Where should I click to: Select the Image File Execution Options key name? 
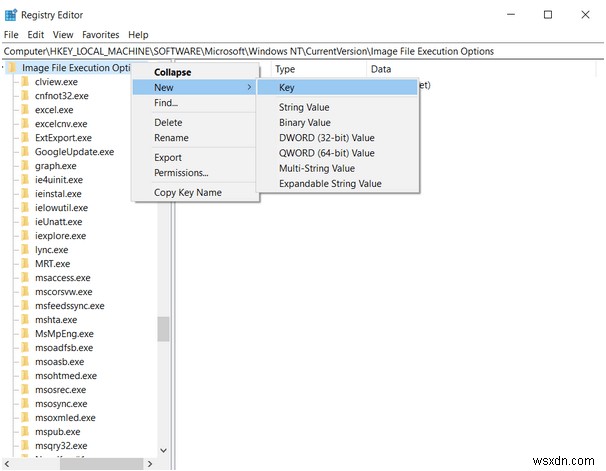point(76,68)
